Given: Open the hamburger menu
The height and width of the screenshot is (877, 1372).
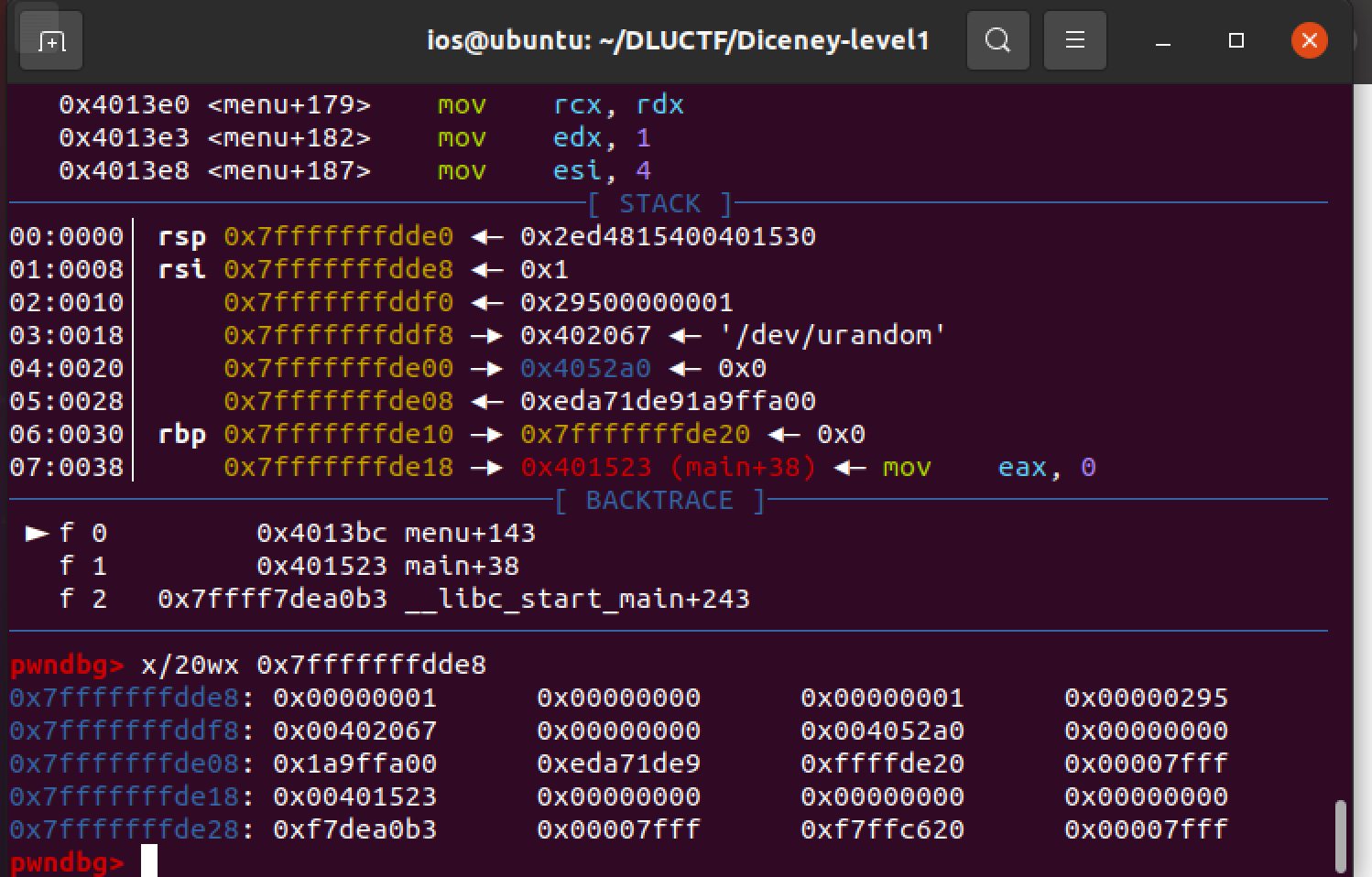Looking at the screenshot, I should pyautogui.click(x=1075, y=40).
